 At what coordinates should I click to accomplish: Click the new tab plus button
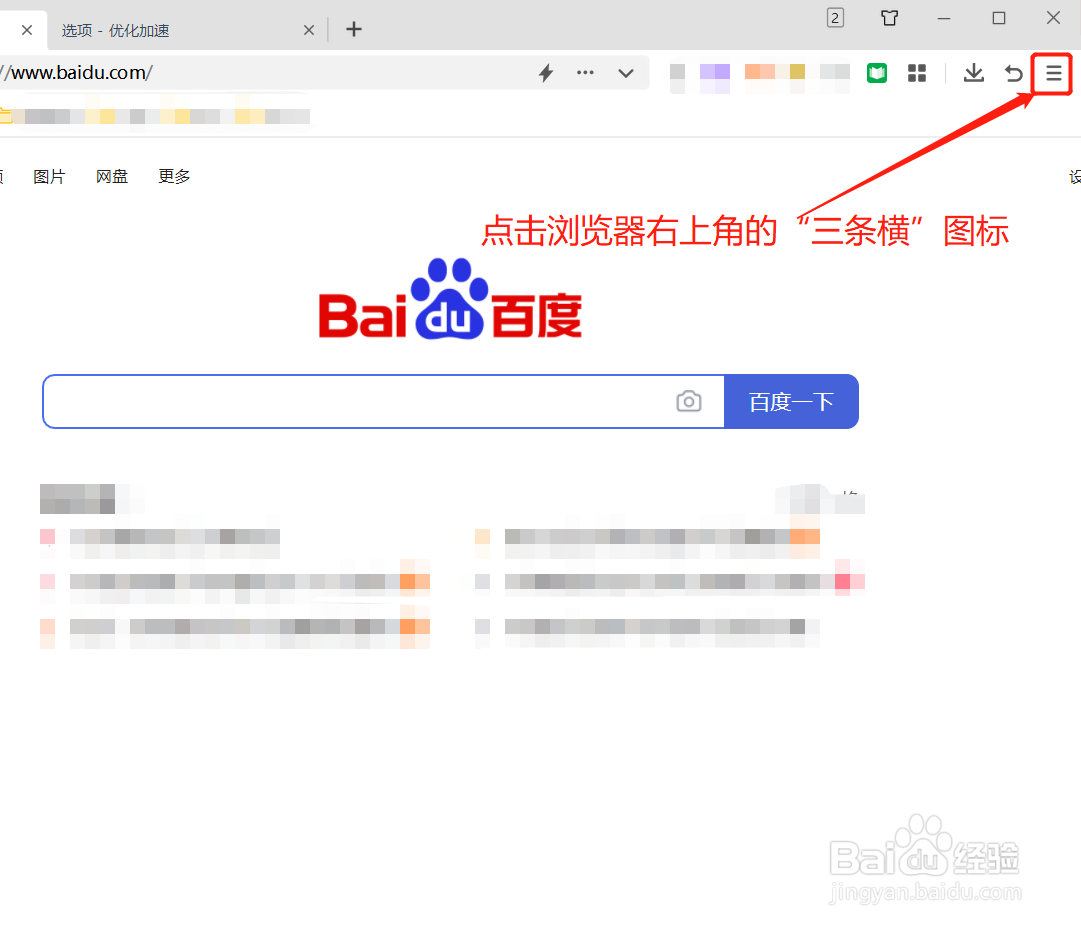(354, 29)
